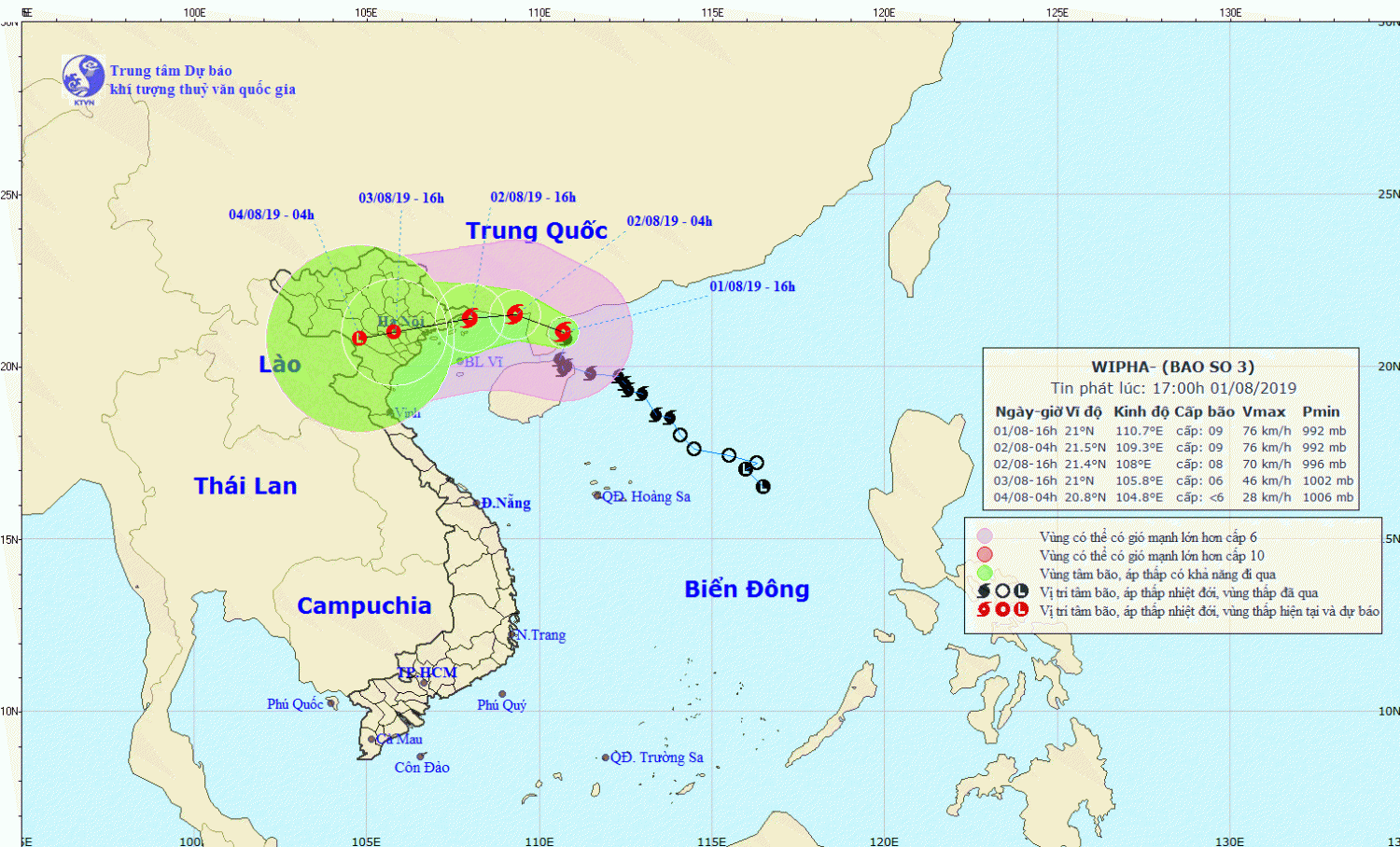Click the red depression circle near Hà Nội
The height and width of the screenshot is (847, 1400).
(393, 331)
